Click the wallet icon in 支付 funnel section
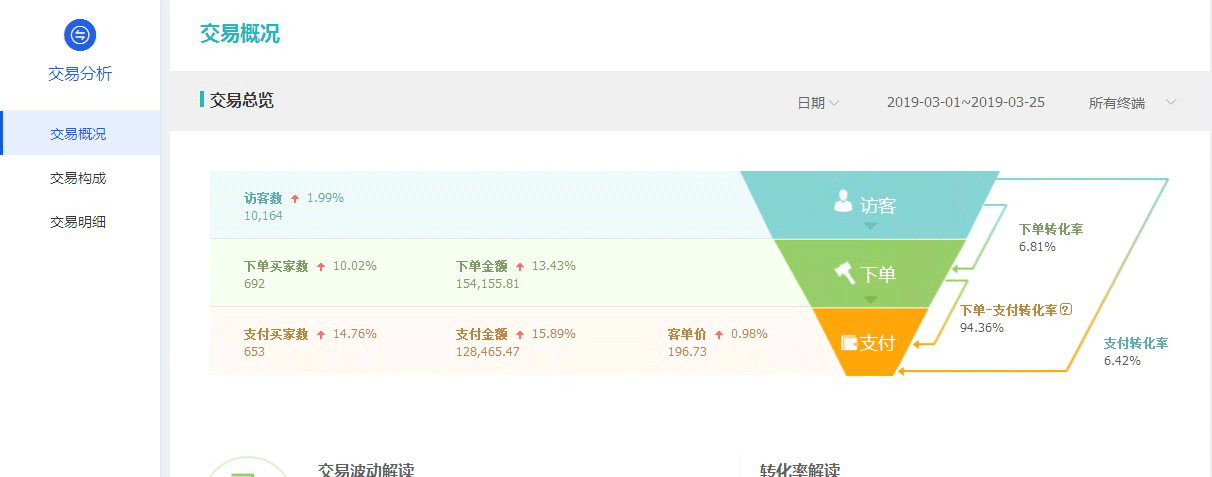 849,343
